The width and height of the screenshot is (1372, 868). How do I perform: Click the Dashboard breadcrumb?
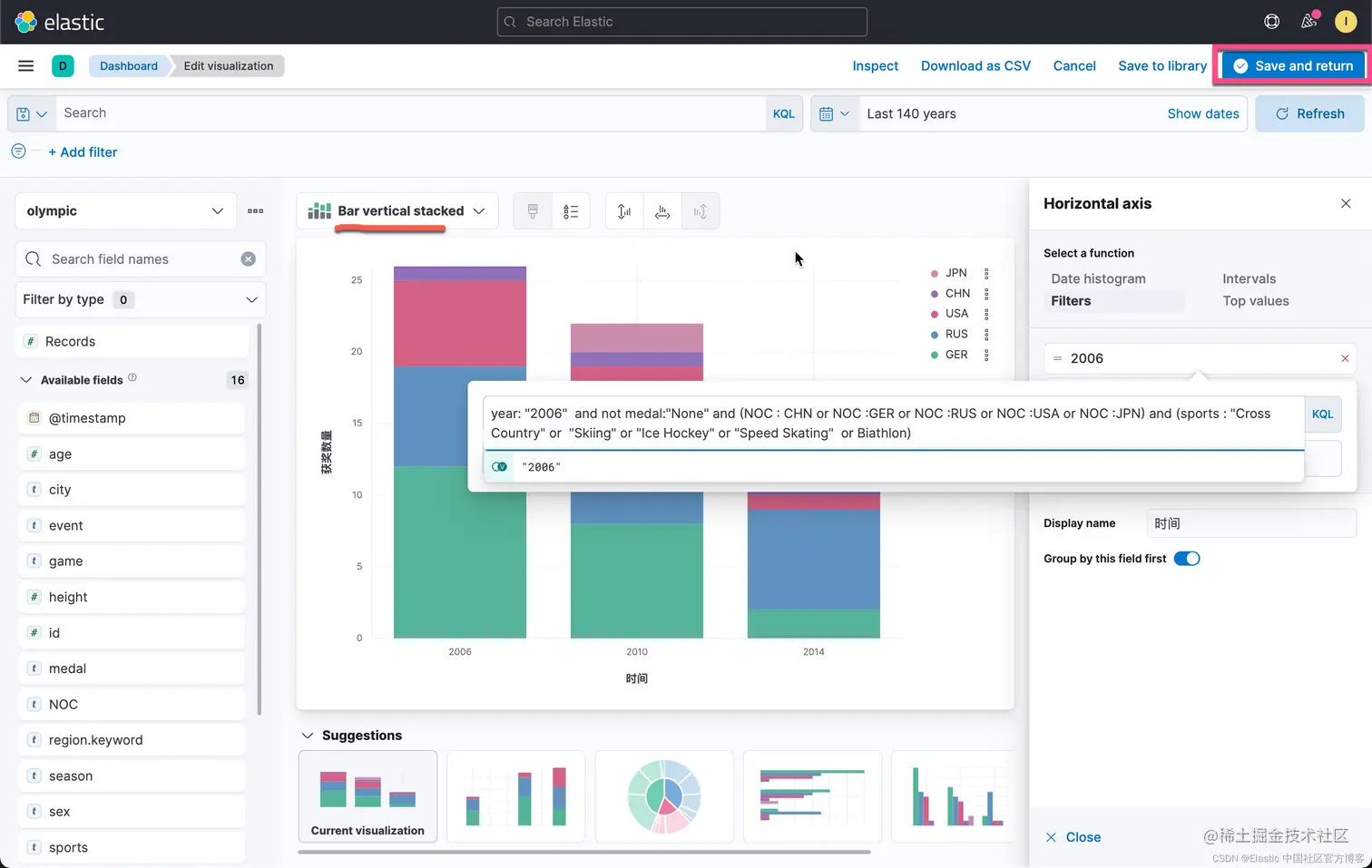pos(129,65)
